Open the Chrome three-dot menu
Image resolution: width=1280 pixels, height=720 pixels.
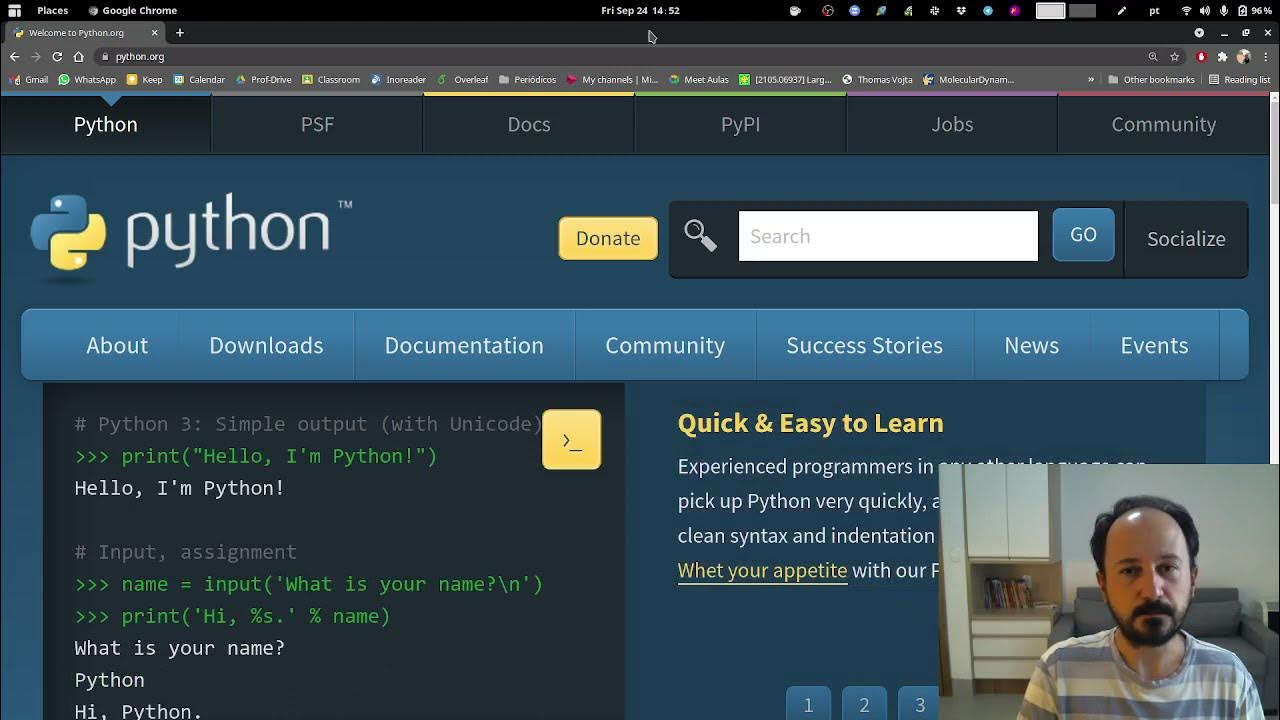tap(1267, 57)
